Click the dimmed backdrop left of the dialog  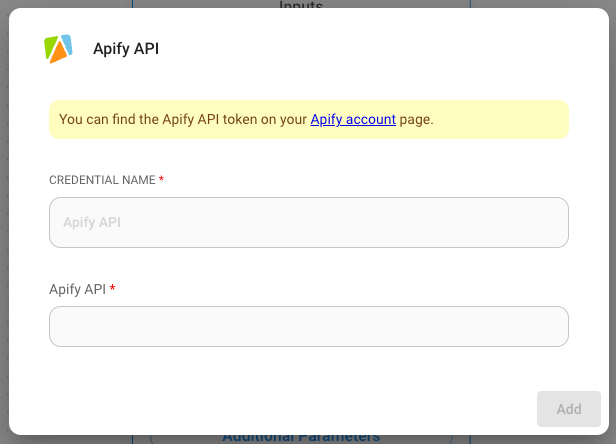[x=4, y=222]
